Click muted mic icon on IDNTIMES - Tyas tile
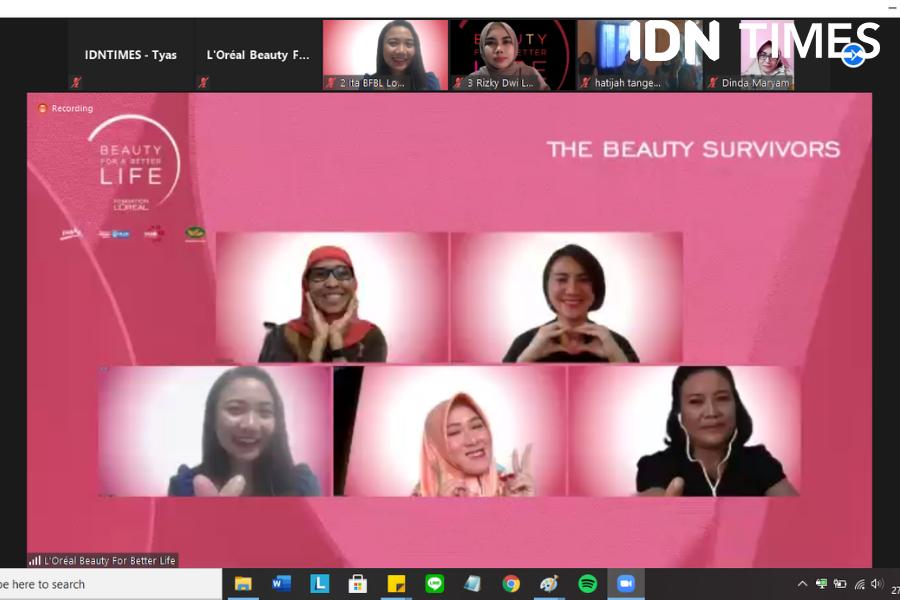The width and height of the screenshot is (900, 600). point(76,83)
